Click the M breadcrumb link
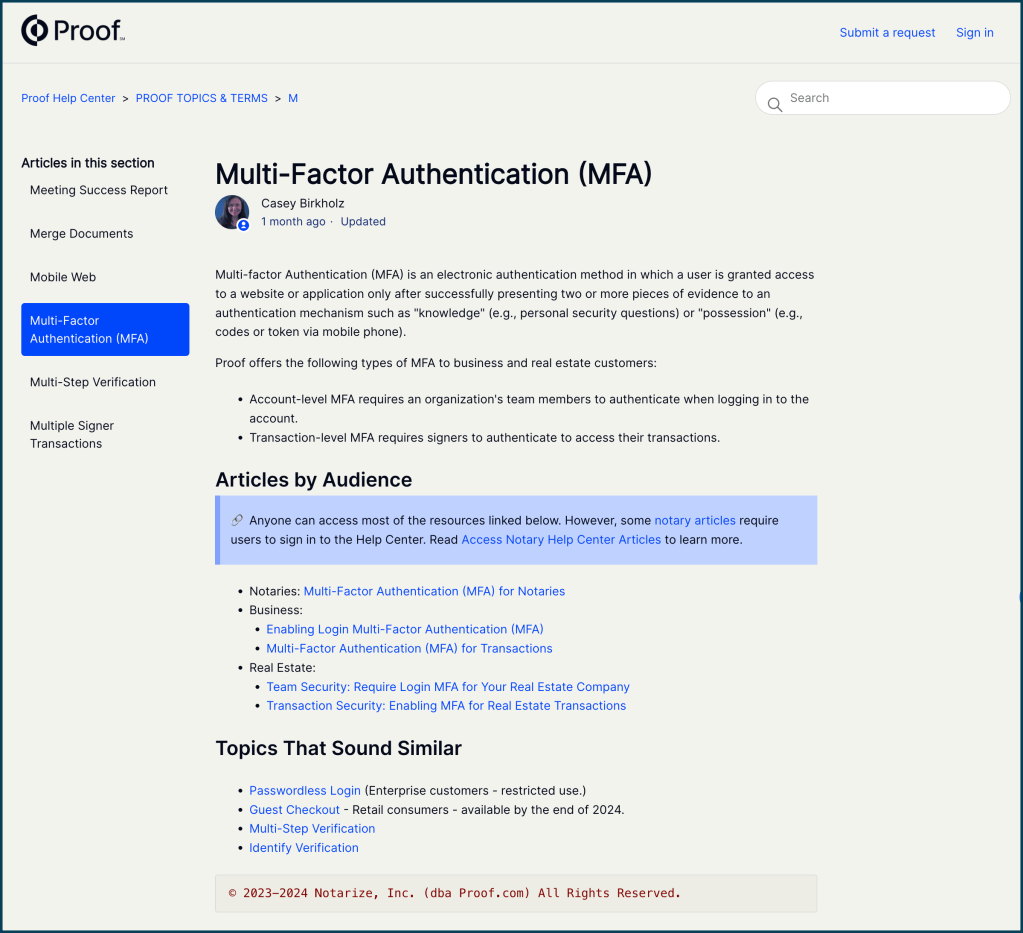The height and width of the screenshot is (933, 1023). click(293, 98)
